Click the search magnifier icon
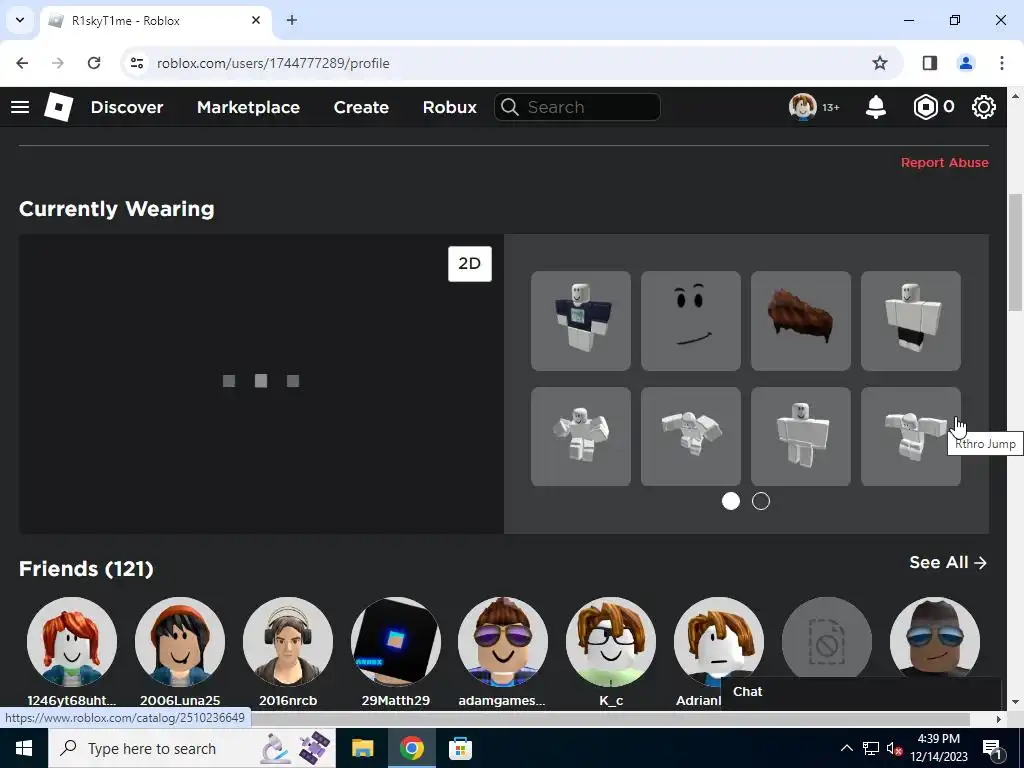Screen dimensions: 1024x768 click(510, 107)
